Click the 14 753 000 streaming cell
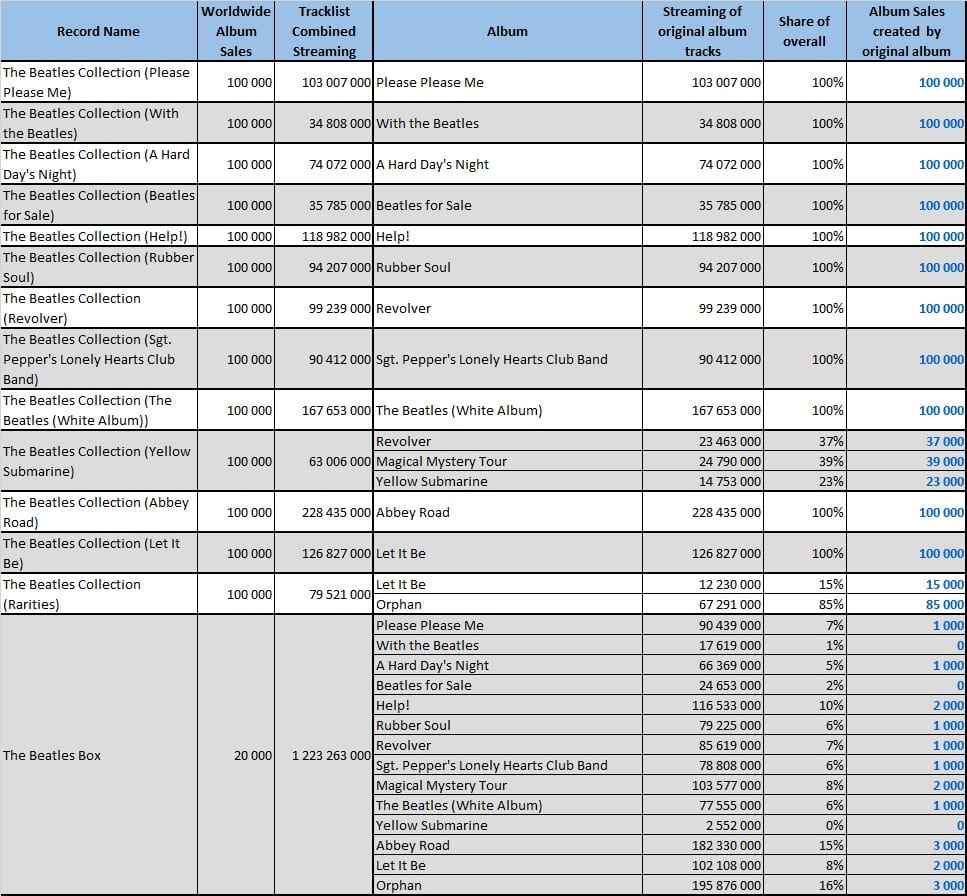Viewport: 967px width, 896px height. point(702,481)
